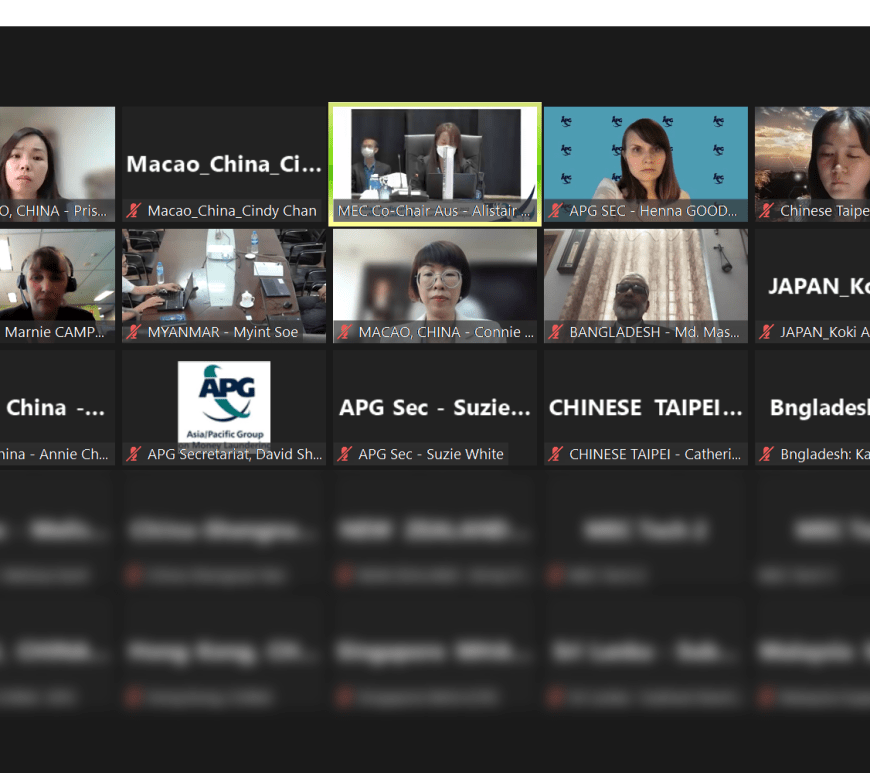Click the APG logo in David's tile
This screenshot has height=773, width=870.
point(224,400)
